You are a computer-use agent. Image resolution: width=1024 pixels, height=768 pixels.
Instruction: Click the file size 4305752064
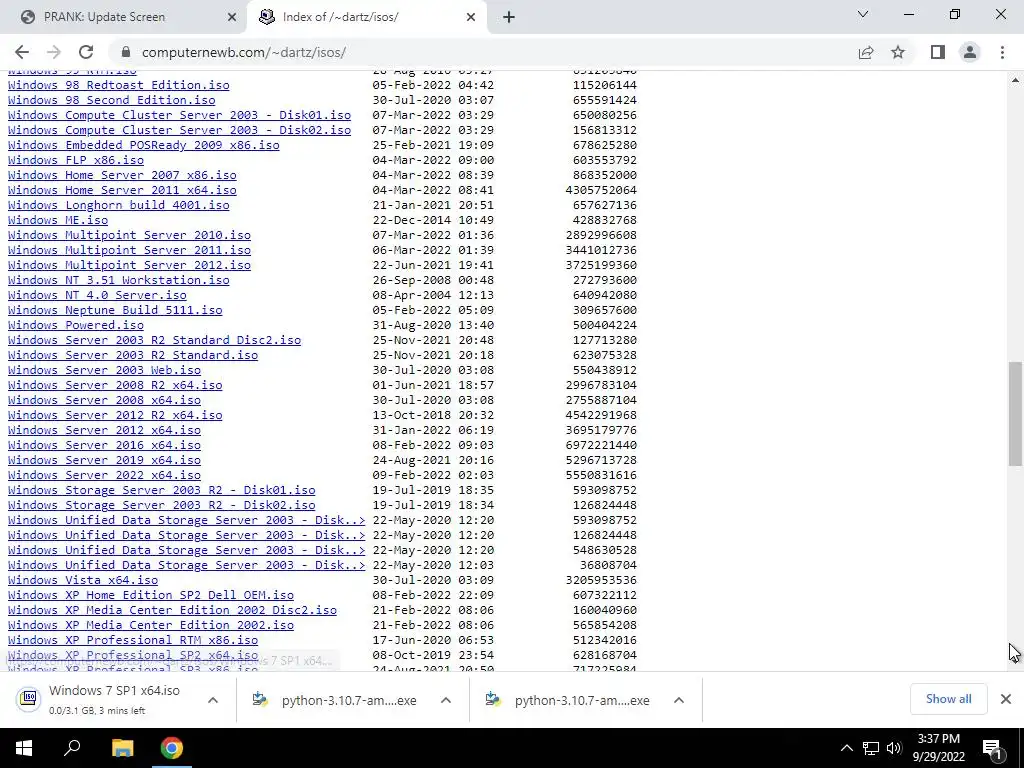point(601,190)
